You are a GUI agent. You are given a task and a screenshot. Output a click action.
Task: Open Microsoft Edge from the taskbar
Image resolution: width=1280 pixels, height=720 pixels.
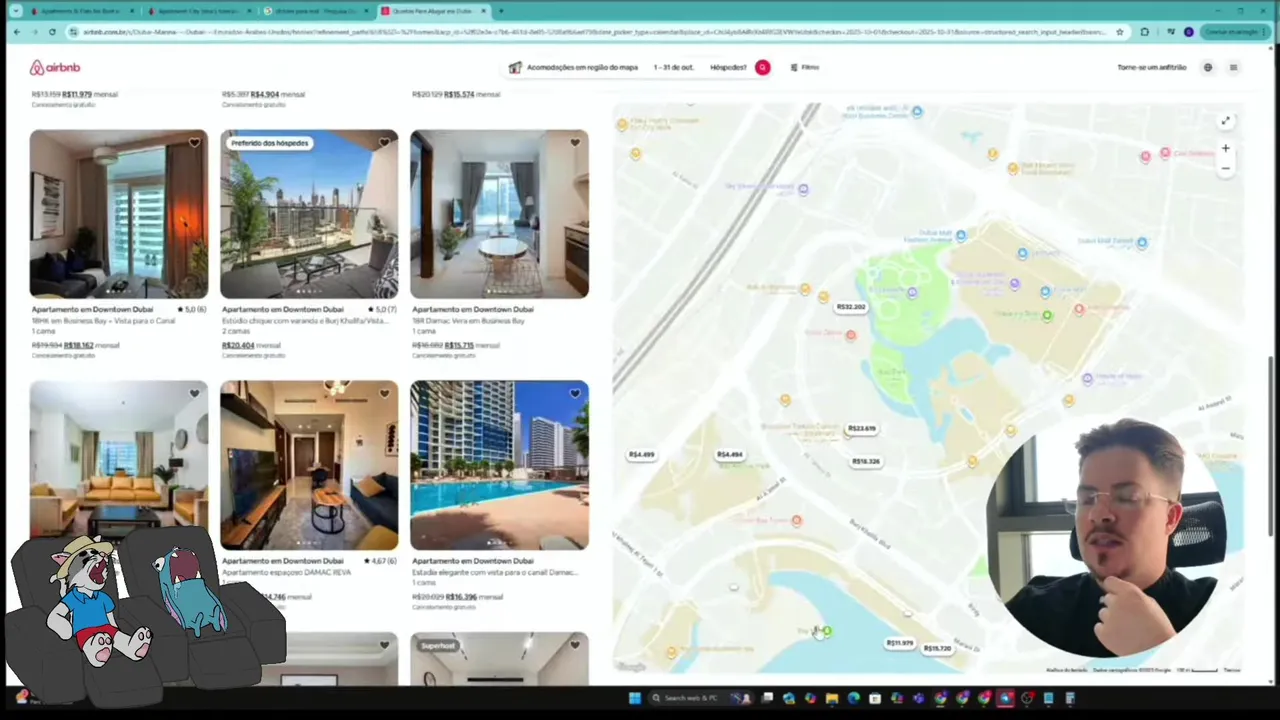tap(853, 698)
